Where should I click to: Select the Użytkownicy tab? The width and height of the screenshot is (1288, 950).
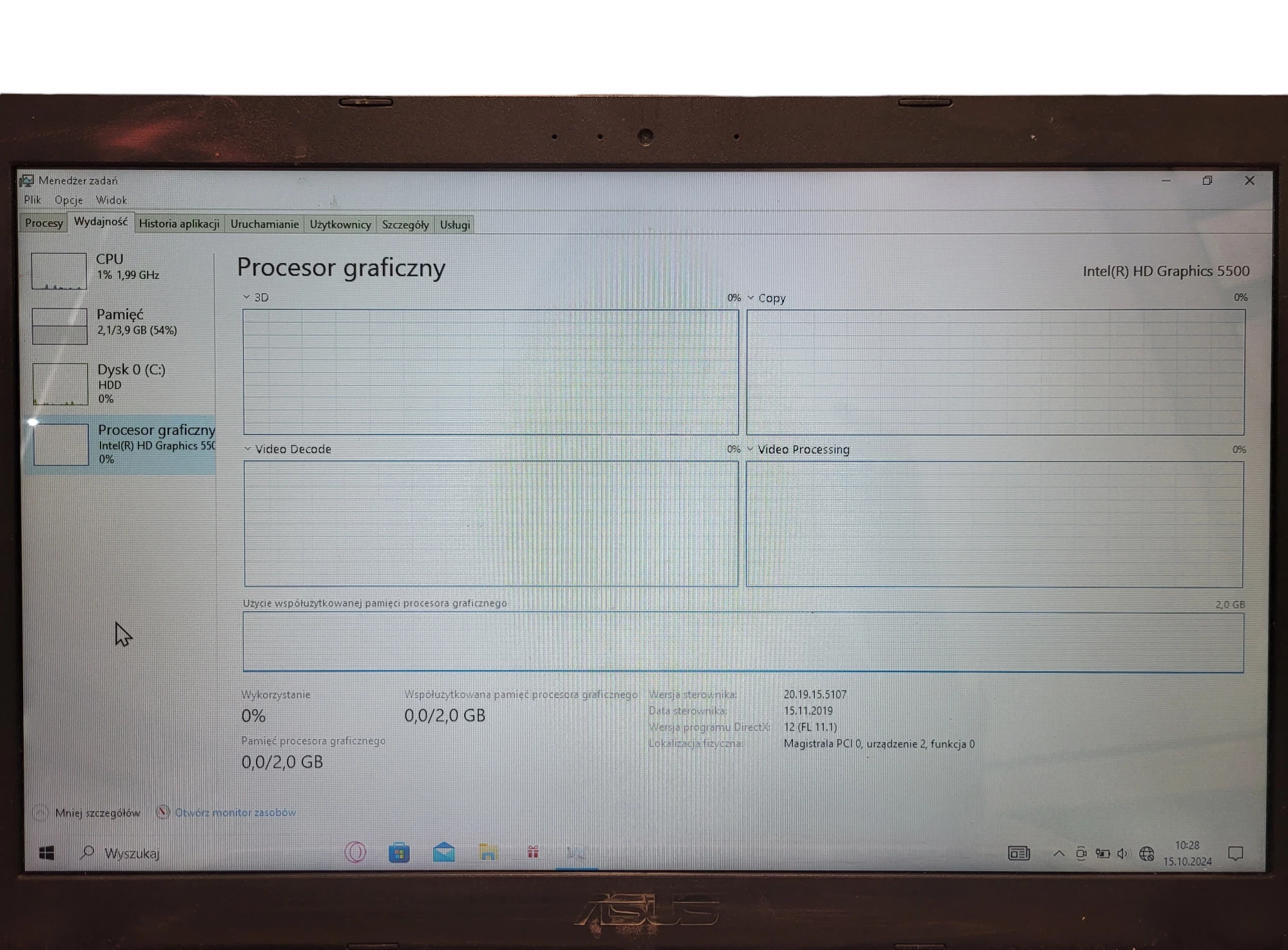[x=340, y=224]
